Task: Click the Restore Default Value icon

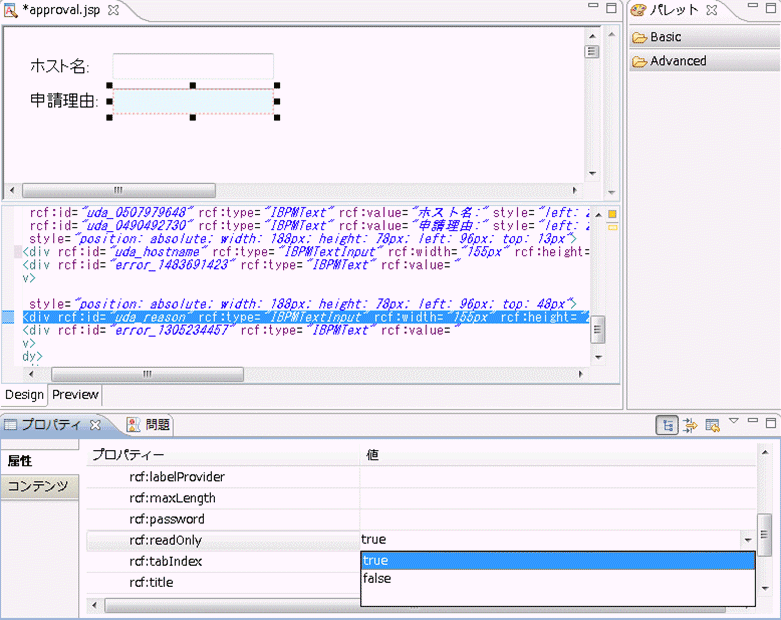Action: click(x=712, y=425)
